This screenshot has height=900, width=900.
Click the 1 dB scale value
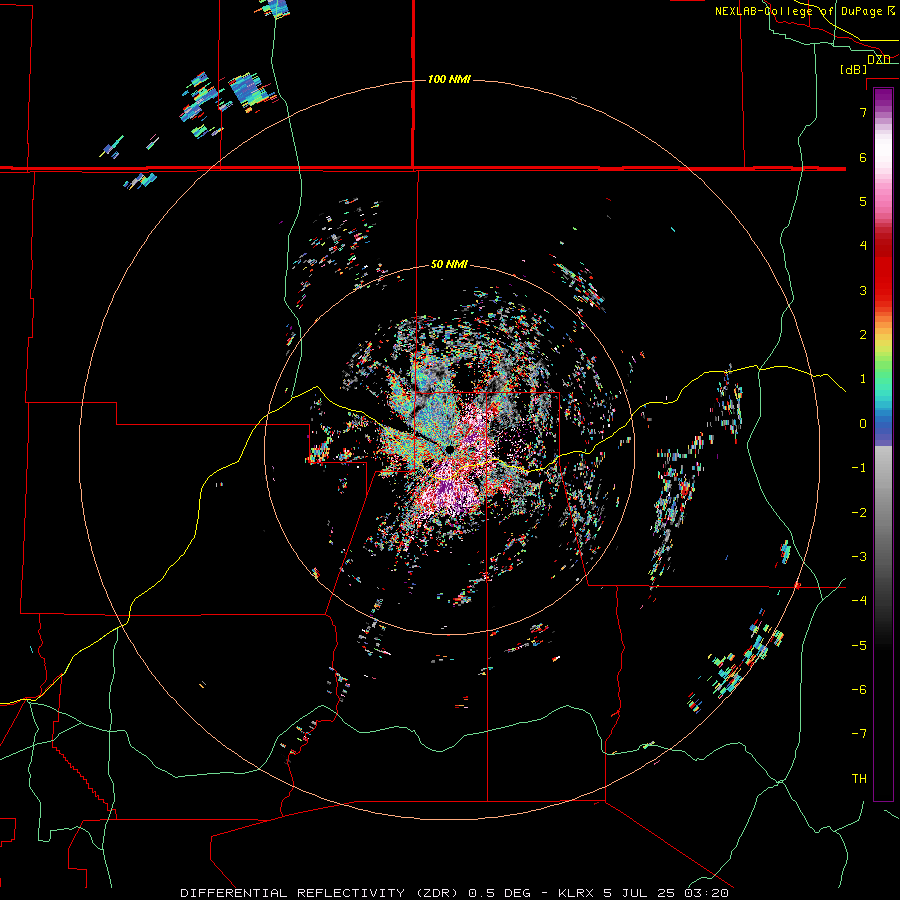tap(863, 379)
